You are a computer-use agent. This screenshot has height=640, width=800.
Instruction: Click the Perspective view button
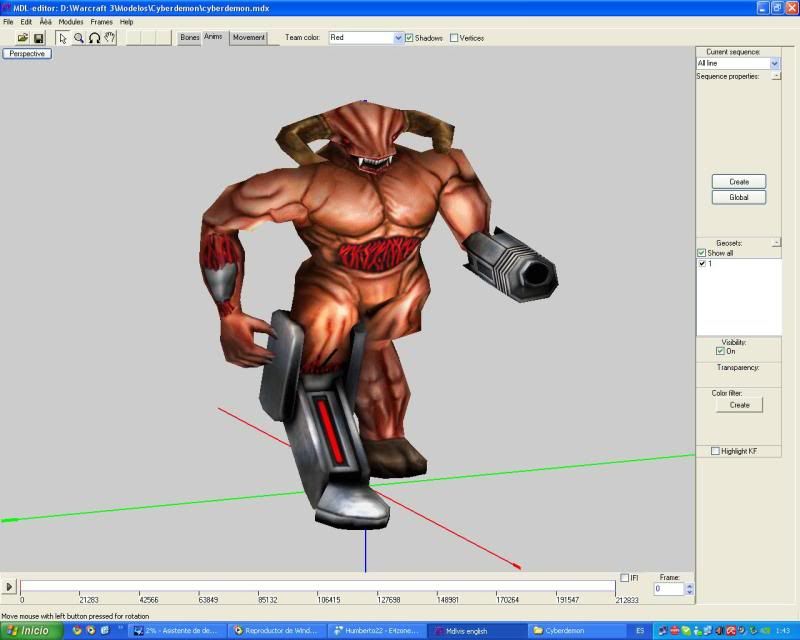click(27, 54)
